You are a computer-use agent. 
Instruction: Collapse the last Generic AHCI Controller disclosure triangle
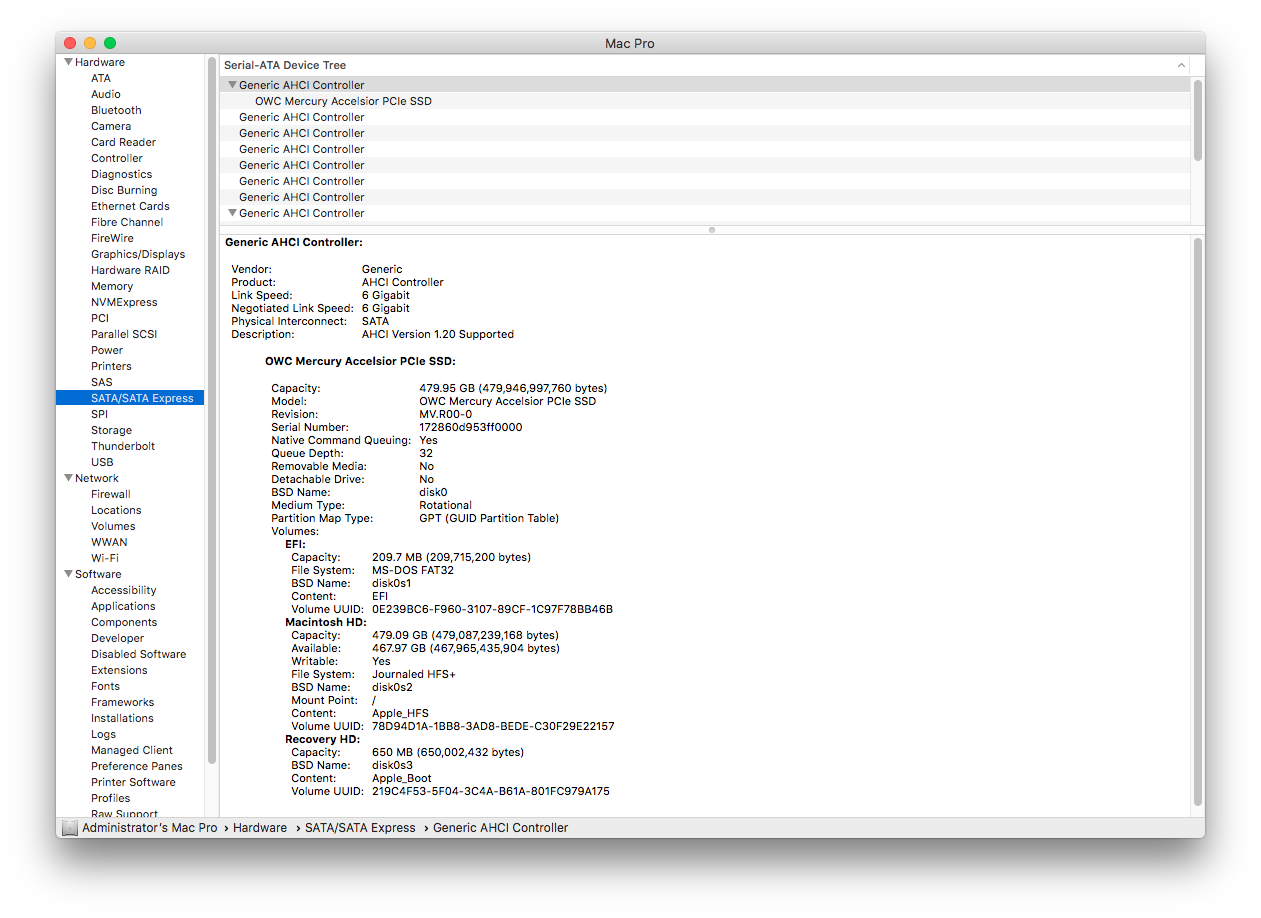tap(232, 213)
